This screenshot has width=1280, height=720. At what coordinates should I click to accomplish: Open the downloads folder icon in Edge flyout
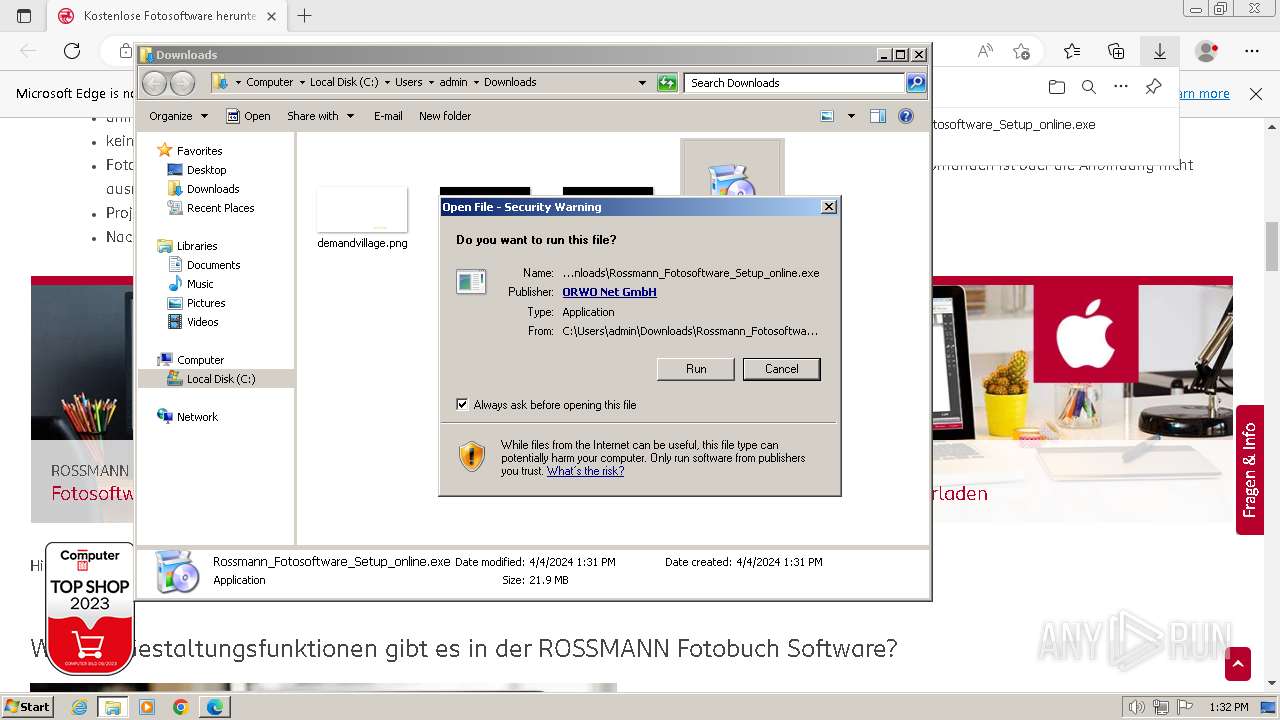tap(1057, 87)
